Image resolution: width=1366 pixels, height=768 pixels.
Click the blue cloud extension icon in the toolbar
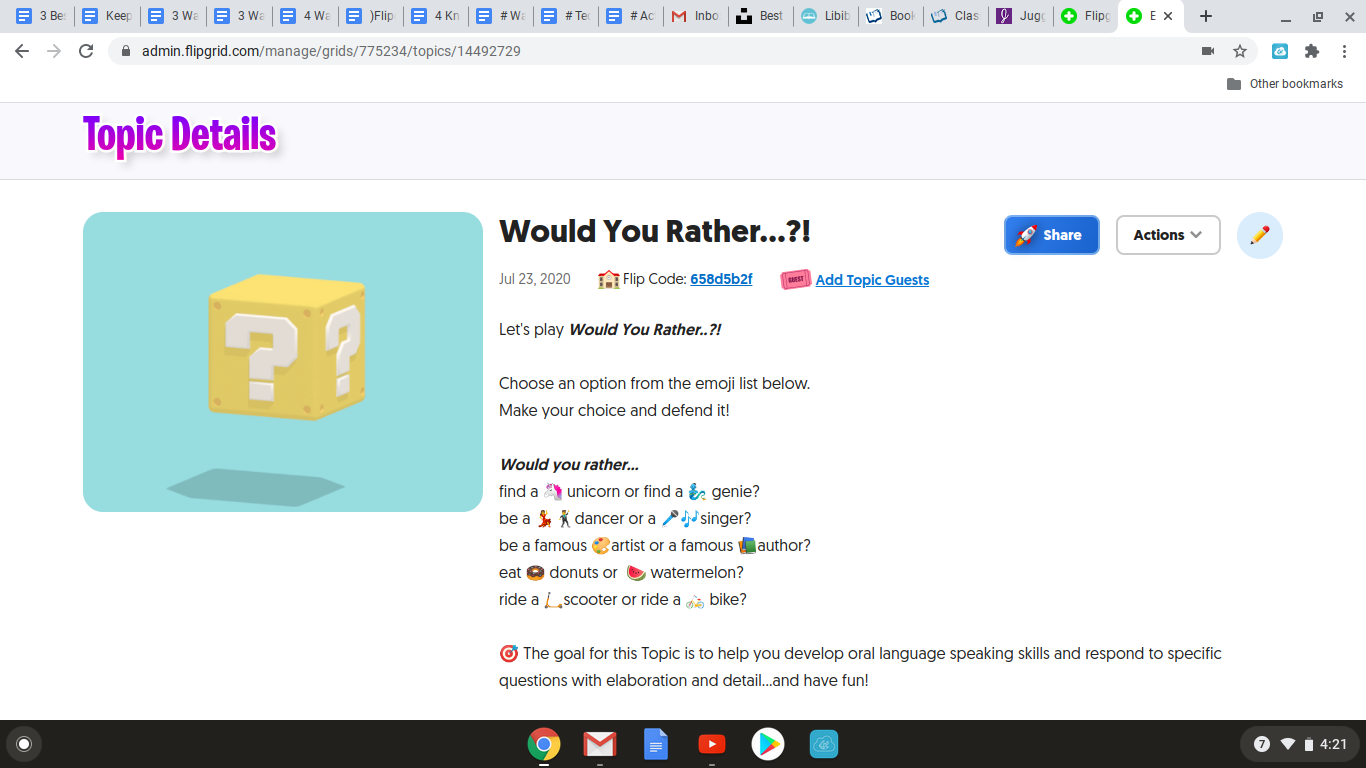[x=1280, y=51]
